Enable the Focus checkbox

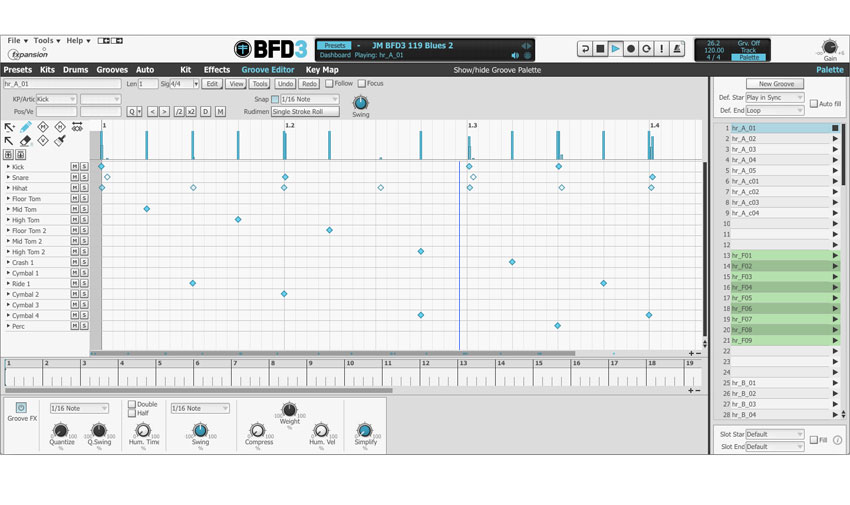coord(362,83)
